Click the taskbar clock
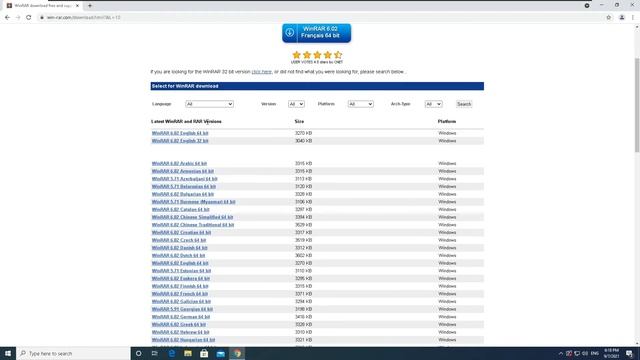 [612, 353]
